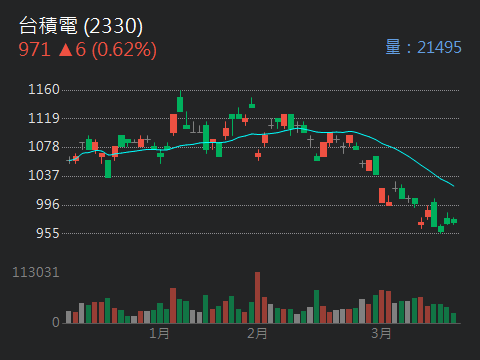This screenshot has width=480, height=360.
Task: Click the volume axis zero label
Action: 56,322
